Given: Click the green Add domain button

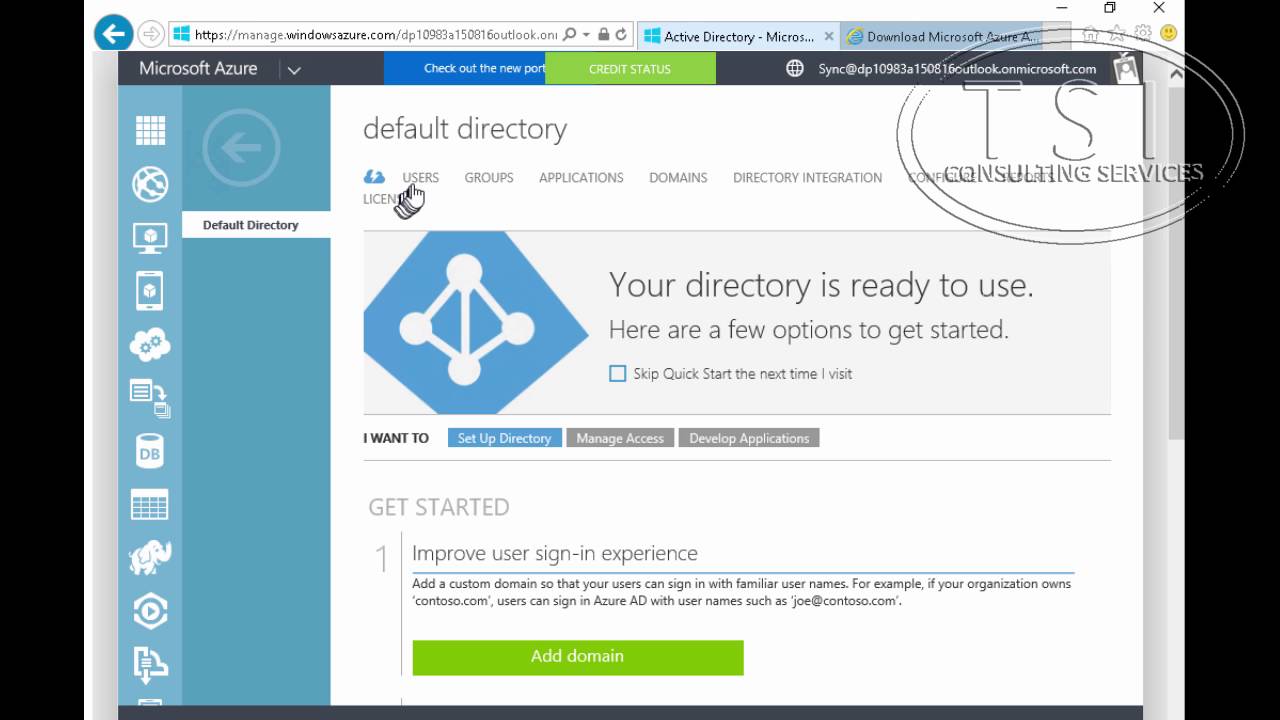Looking at the screenshot, I should [x=578, y=657].
